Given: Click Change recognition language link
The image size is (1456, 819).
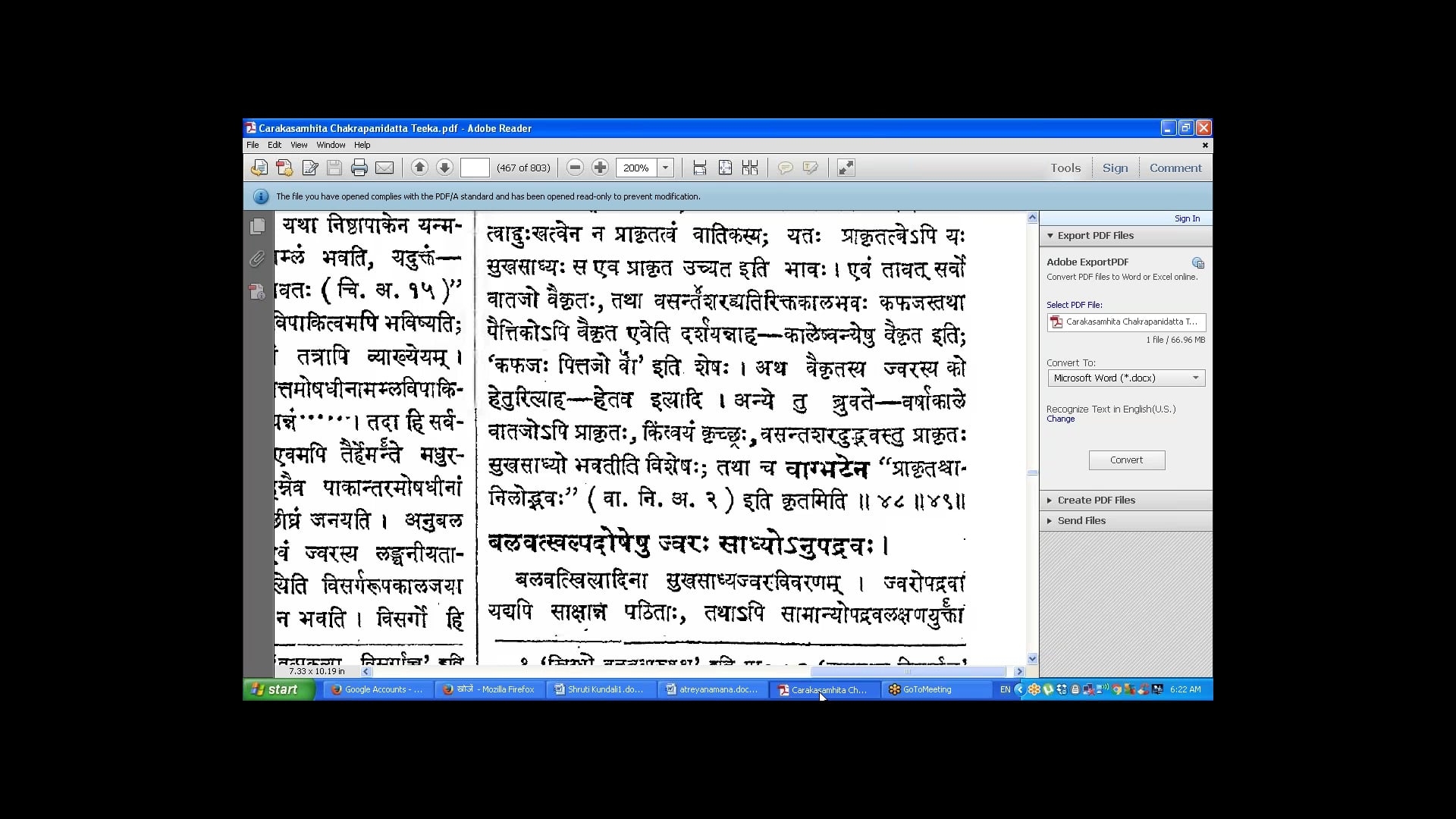Looking at the screenshot, I should (x=1060, y=419).
